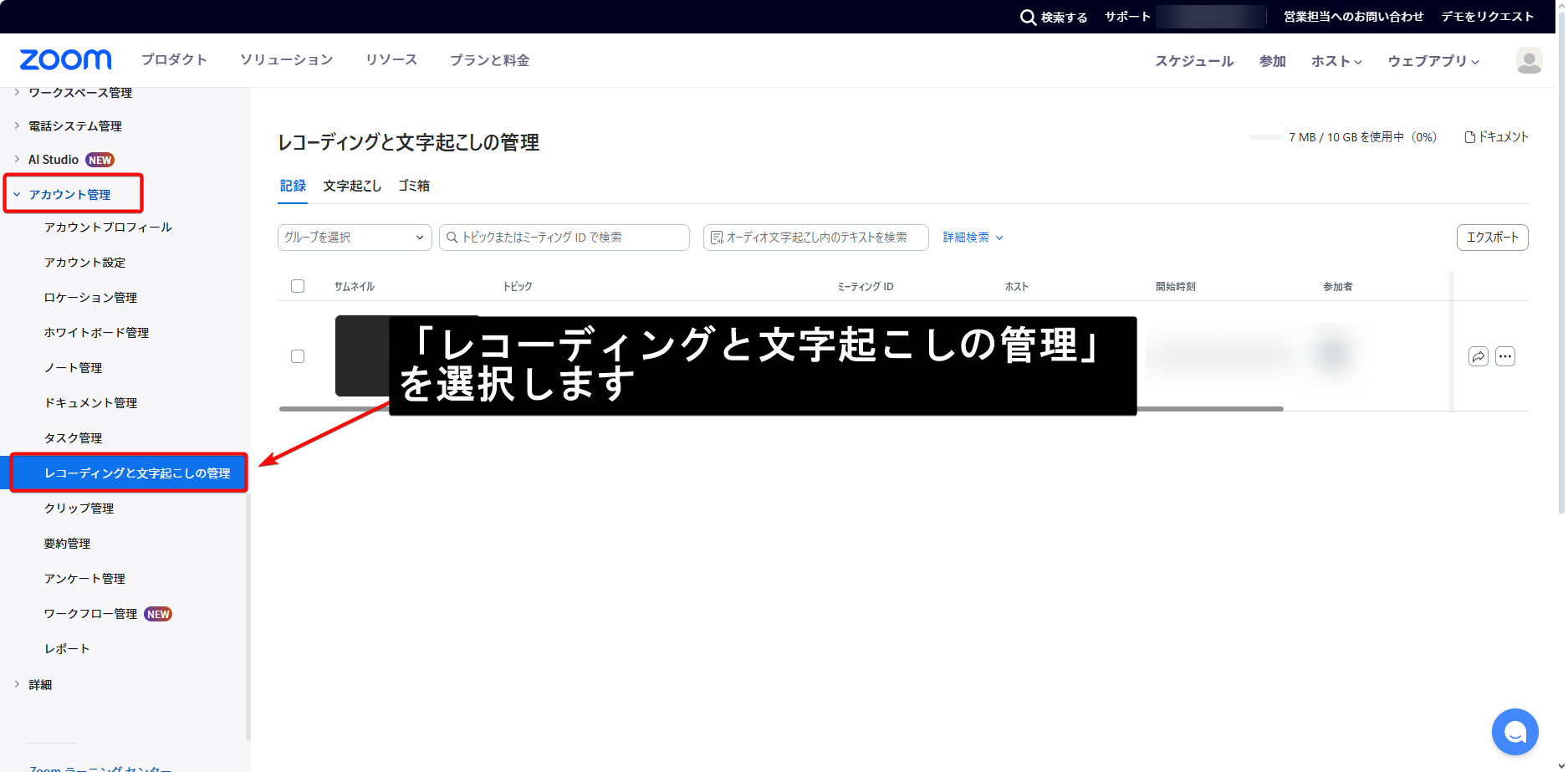Image resolution: width=1568 pixels, height=772 pixels.
Task: Click the audio transcript search icon
Action: pyautogui.click(x=717, y=238)
